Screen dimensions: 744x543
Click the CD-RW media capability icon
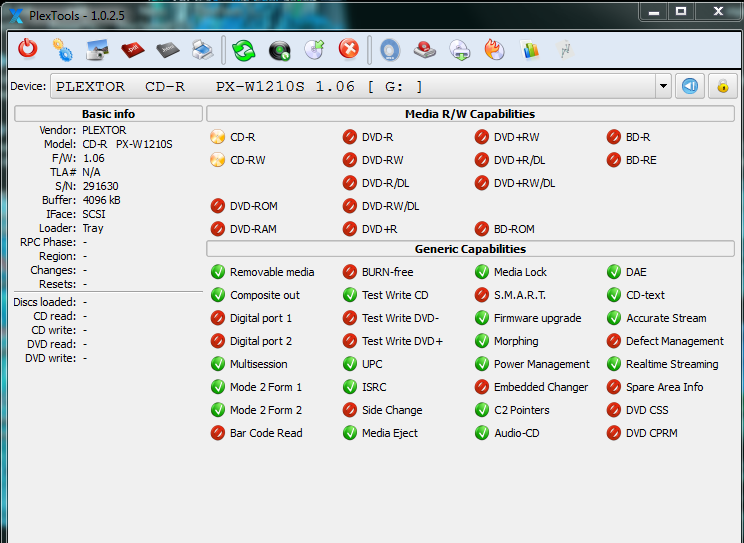pos(217,160)
